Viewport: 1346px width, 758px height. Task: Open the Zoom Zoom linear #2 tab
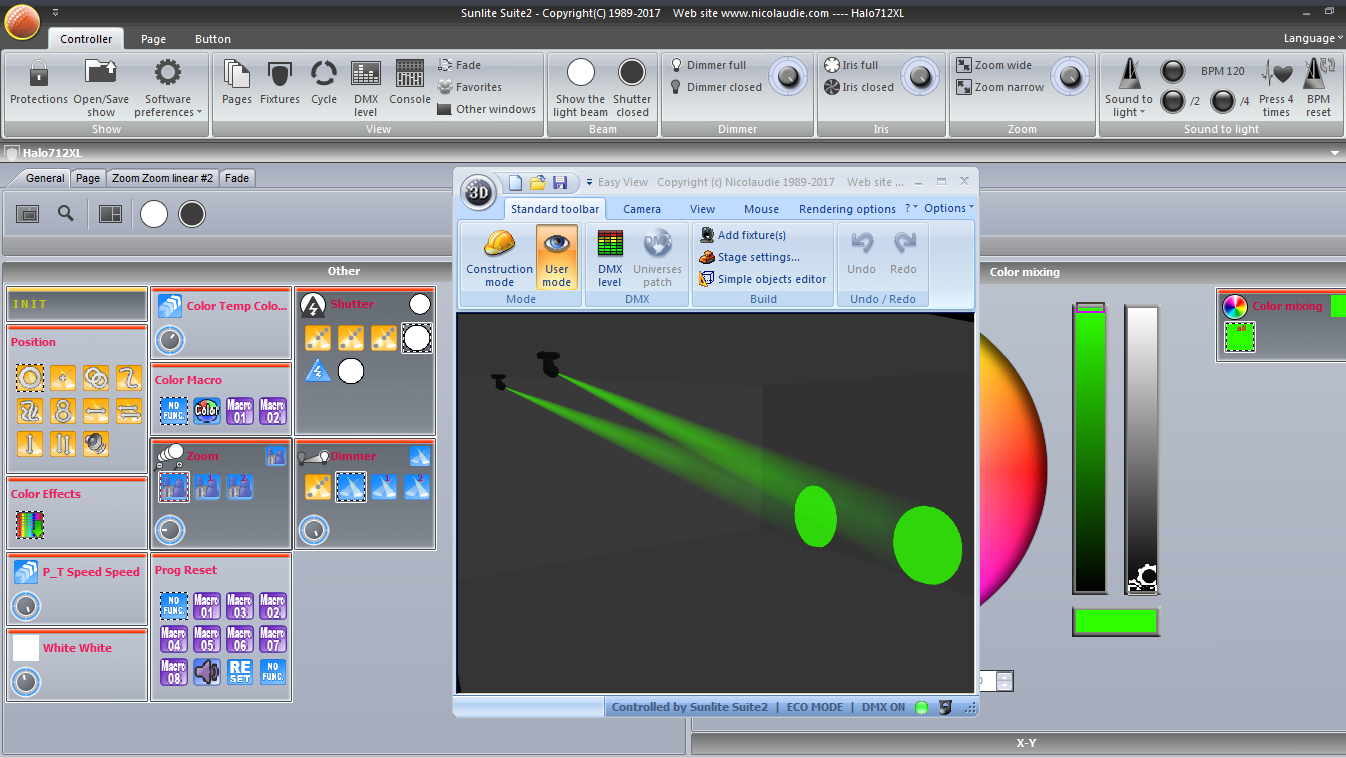tap(163, 178)
